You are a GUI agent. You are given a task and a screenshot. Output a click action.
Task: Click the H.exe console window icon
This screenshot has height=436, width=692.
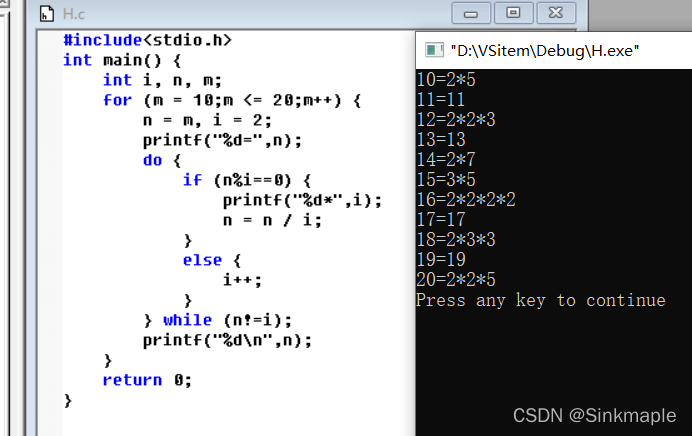(x=434, y=50)
